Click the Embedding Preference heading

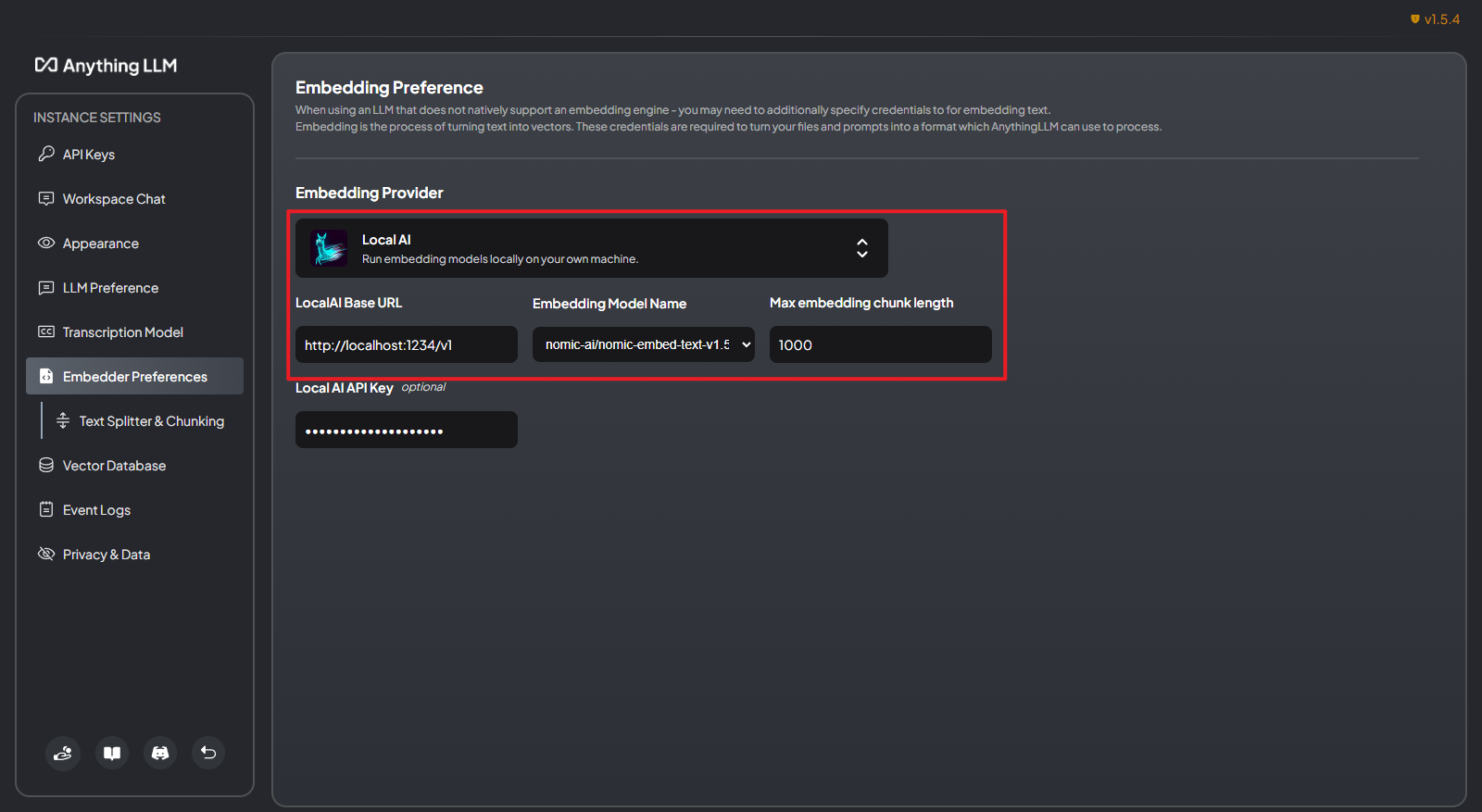(389, 87)
